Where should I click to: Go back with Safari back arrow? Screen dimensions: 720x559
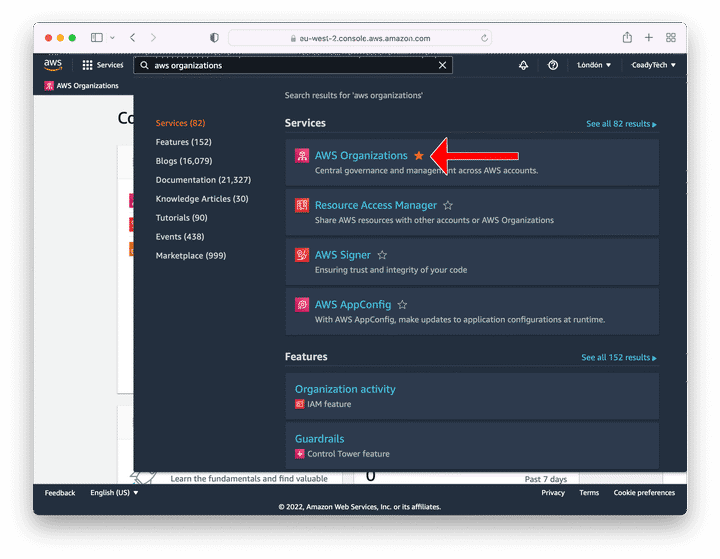[x=133, y=38]
